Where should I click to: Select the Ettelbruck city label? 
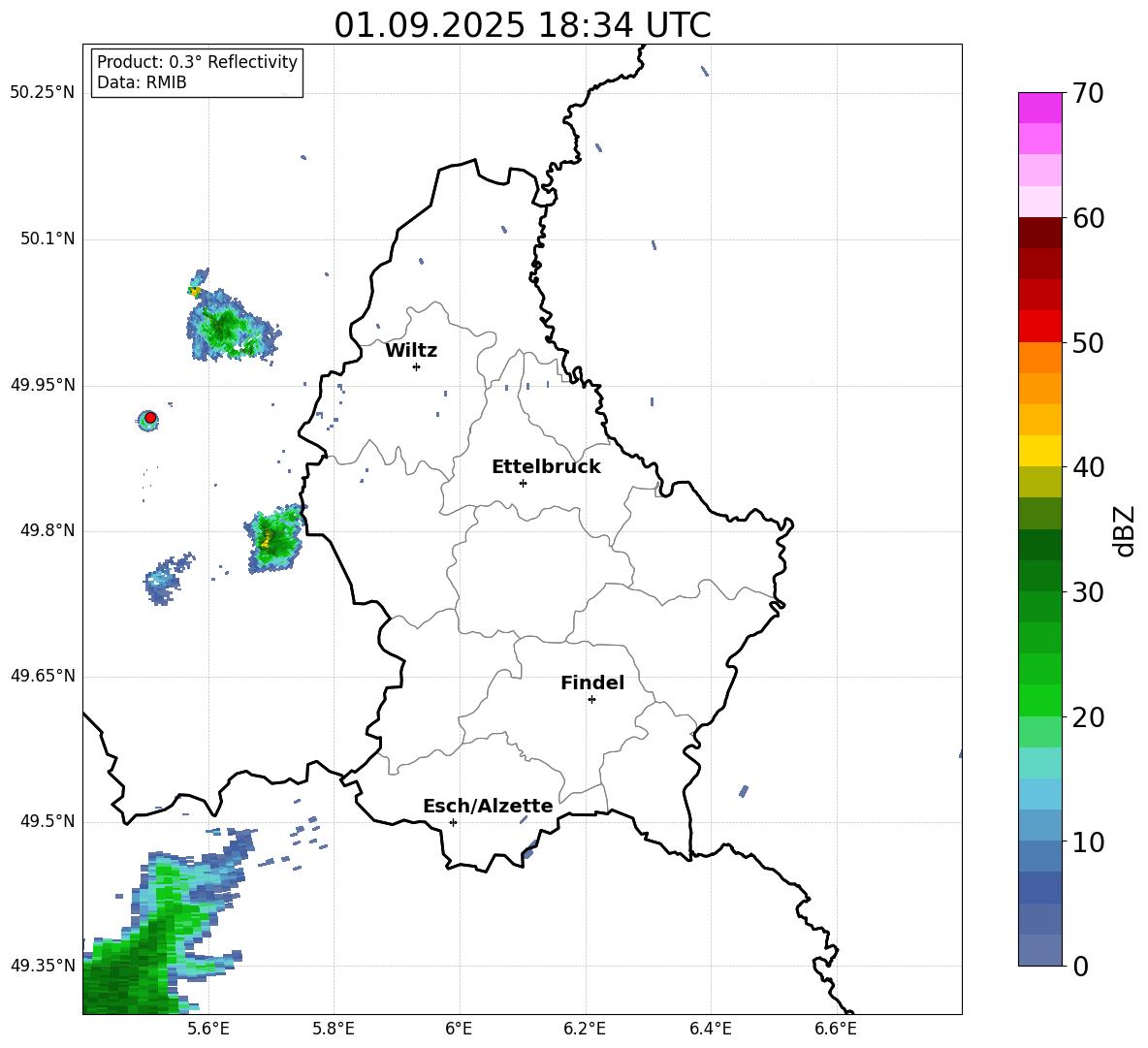pos(546,467)
